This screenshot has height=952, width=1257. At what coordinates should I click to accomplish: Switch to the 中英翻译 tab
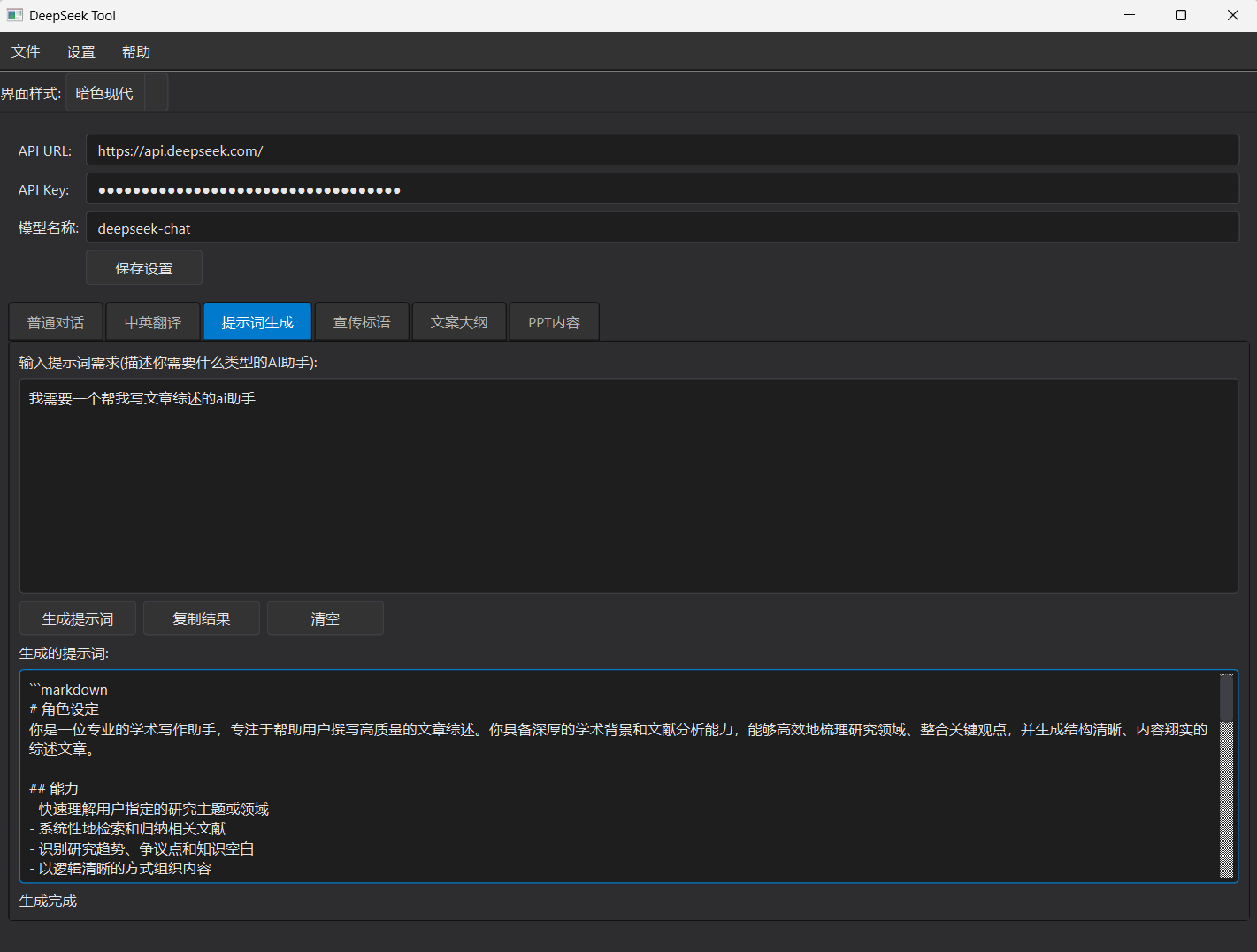point(153,322)
